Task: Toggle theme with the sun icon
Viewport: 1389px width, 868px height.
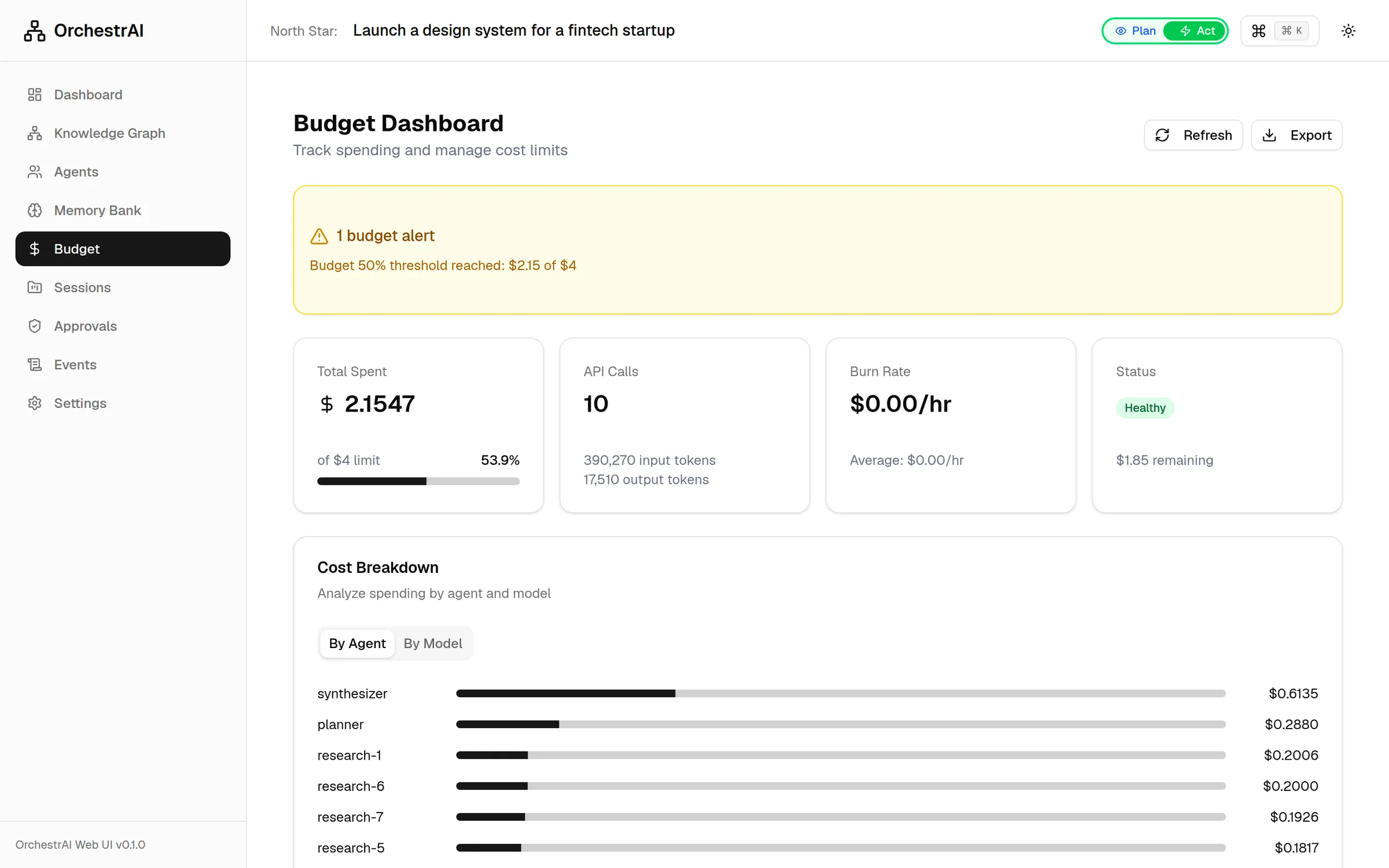Action: click(1348, 31)
